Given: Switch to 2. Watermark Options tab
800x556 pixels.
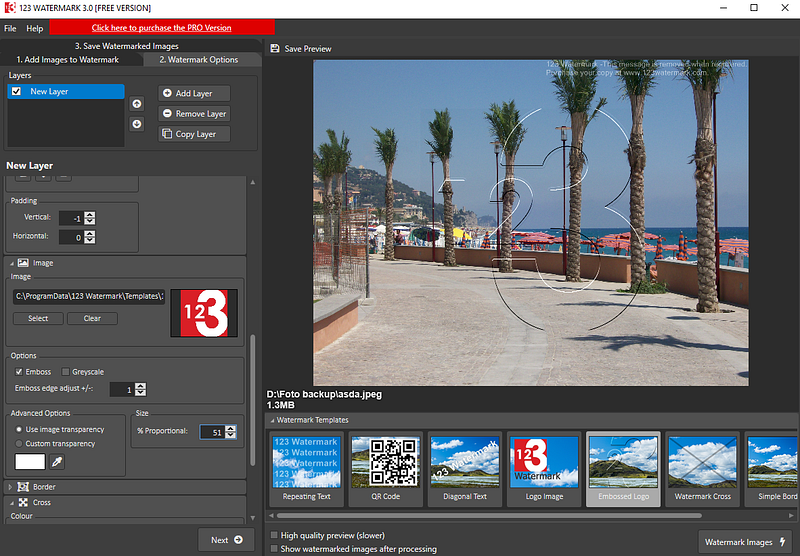Looking at the screenshot, I should click(199, 60).
